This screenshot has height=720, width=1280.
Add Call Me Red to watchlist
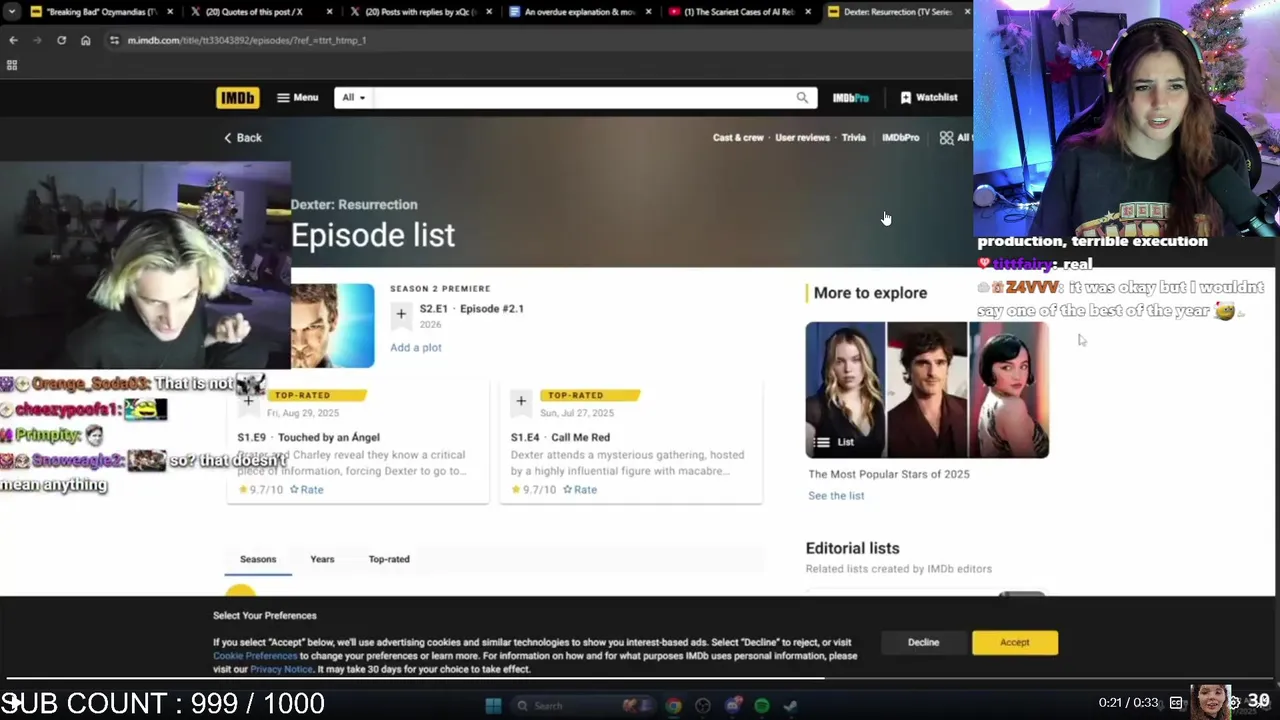[521, 401]
